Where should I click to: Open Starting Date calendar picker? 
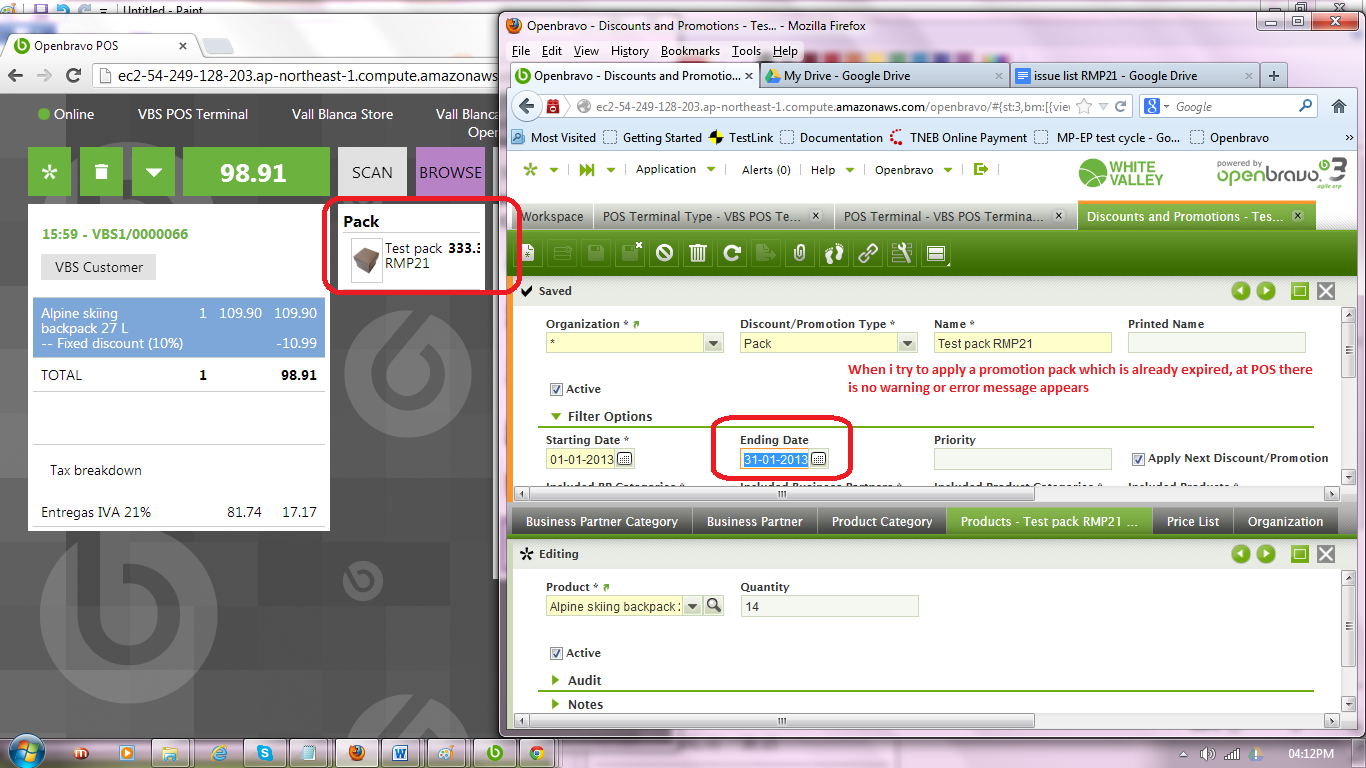[625, 459]
